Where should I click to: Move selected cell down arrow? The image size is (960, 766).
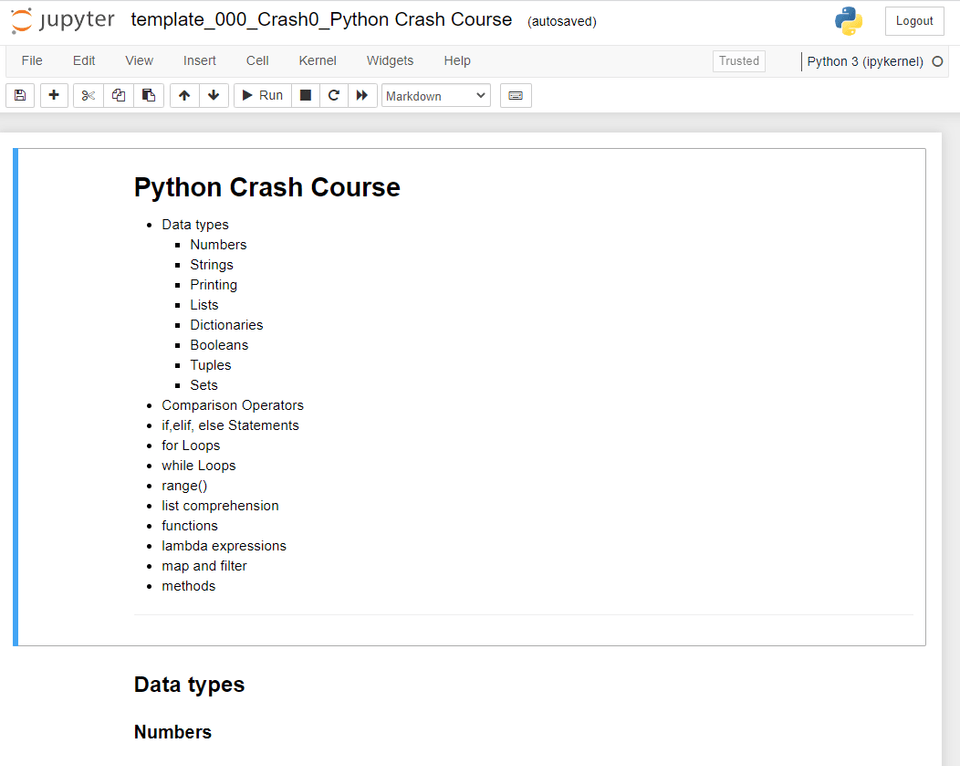coord(213,96)
